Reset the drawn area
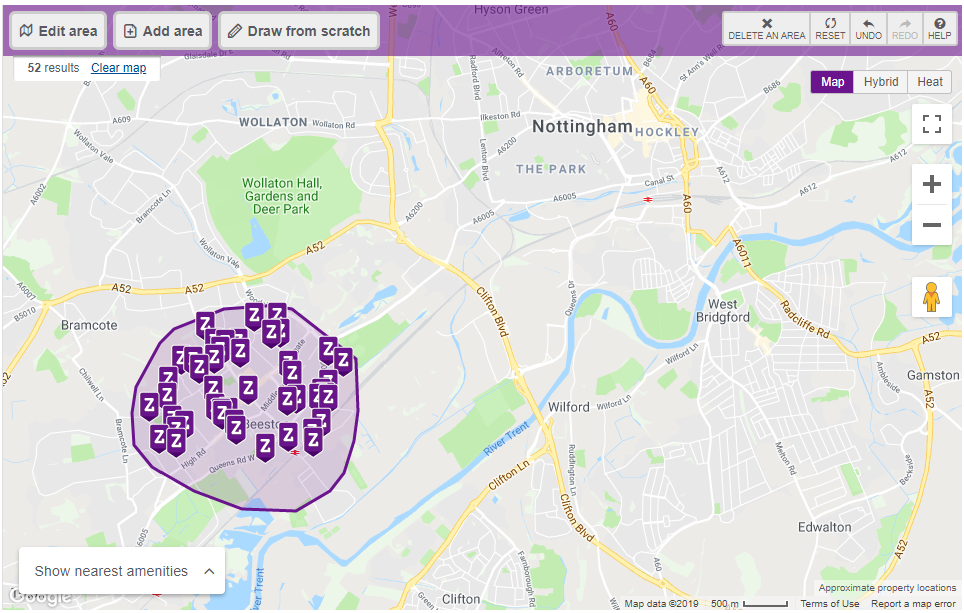The width and height of the screenshot is (964, 613). coord(830,29)
